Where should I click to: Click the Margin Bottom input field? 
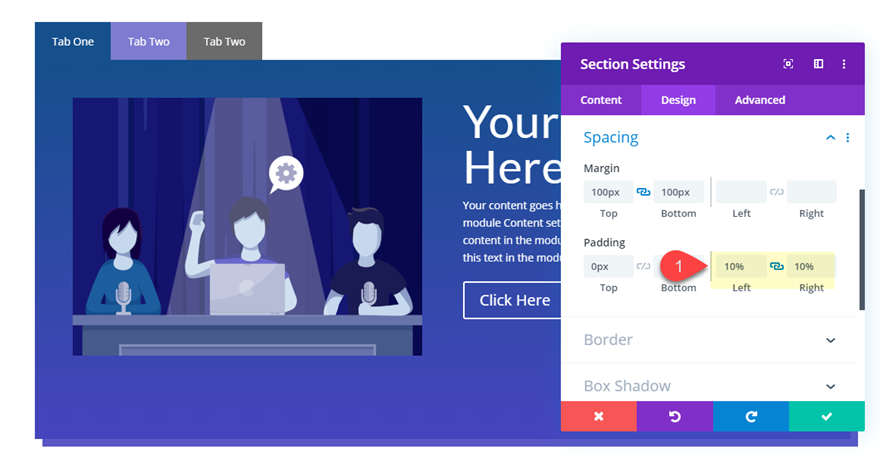[x=679, y=192]
